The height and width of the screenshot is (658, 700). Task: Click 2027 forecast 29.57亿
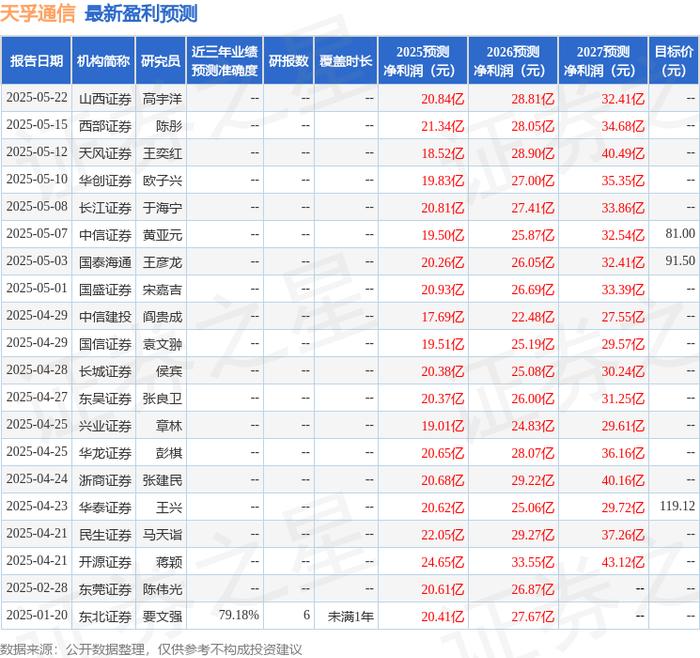623,344
